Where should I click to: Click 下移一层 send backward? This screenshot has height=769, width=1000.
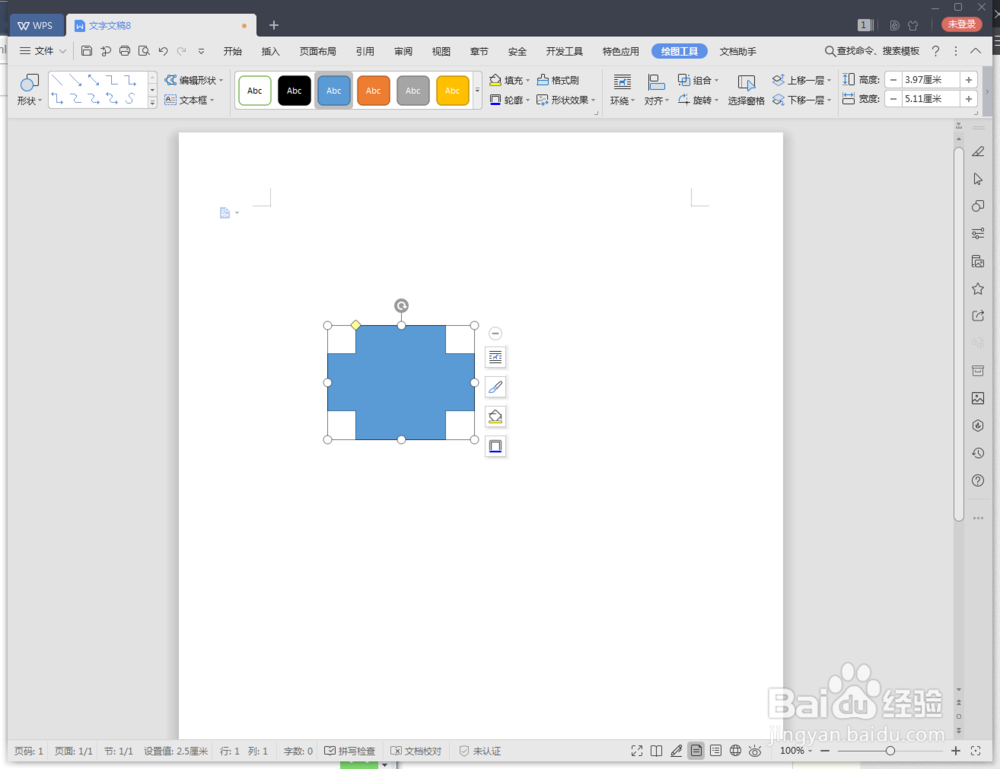coord(802,100)
